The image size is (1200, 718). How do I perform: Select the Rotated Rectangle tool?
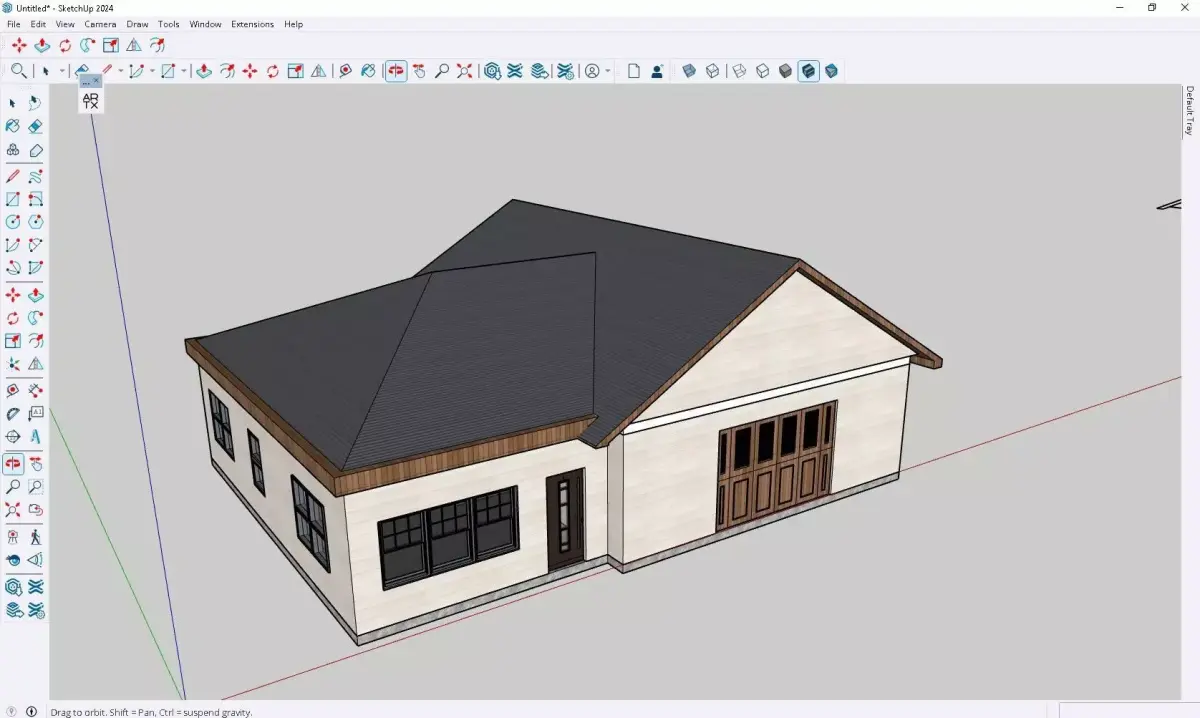[35, 199]
